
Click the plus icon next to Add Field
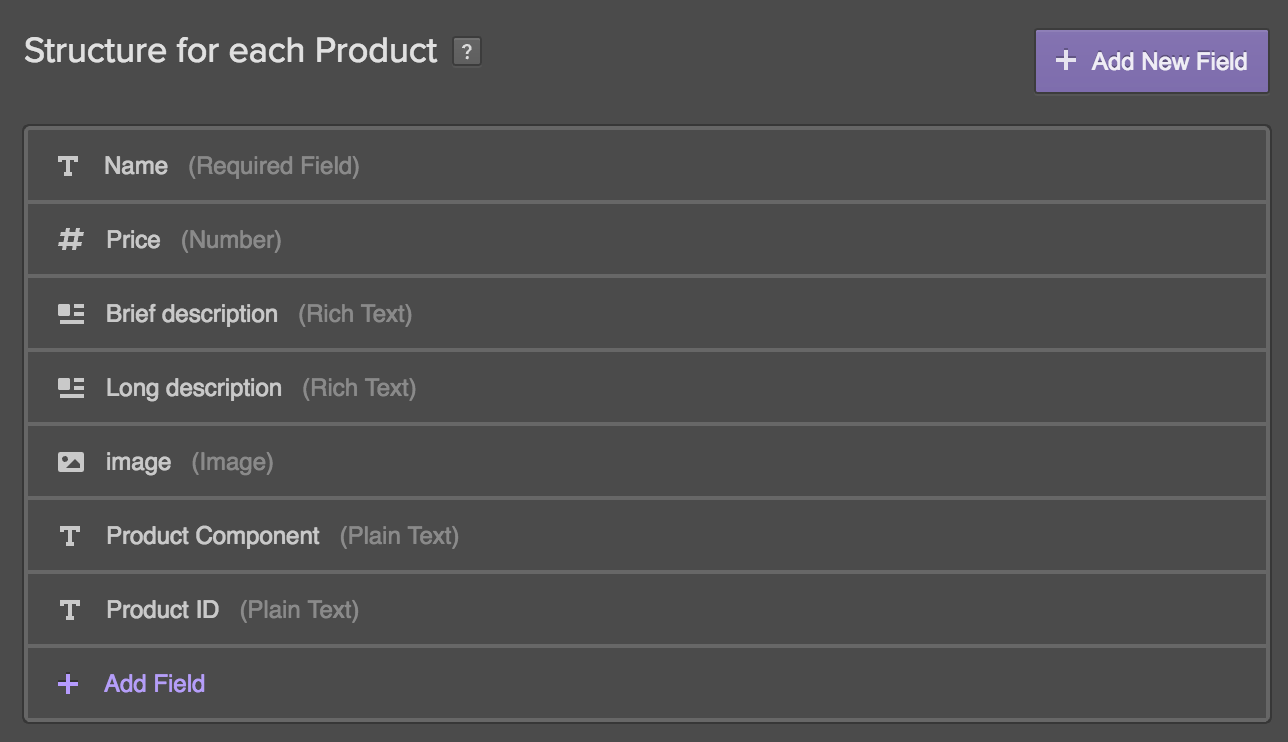click(68, 684)
